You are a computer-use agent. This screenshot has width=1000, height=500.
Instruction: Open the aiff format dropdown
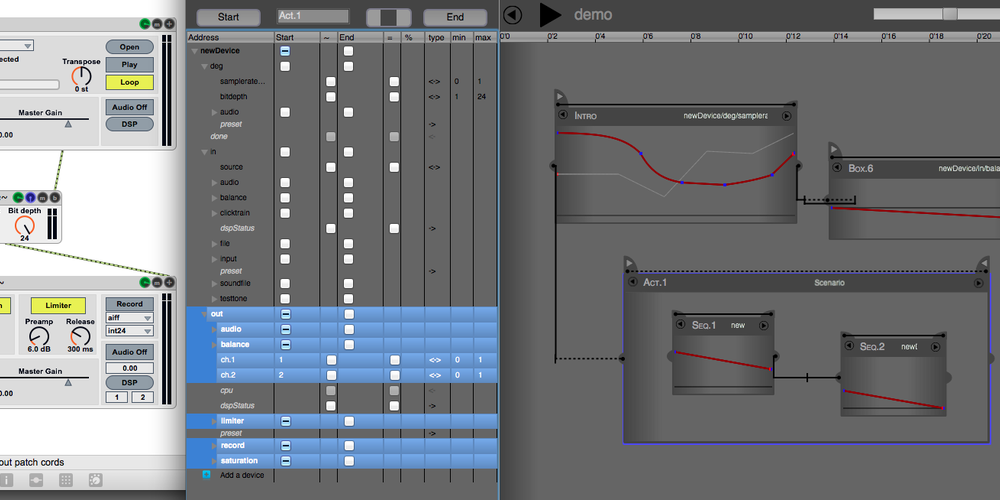[129, 318]
